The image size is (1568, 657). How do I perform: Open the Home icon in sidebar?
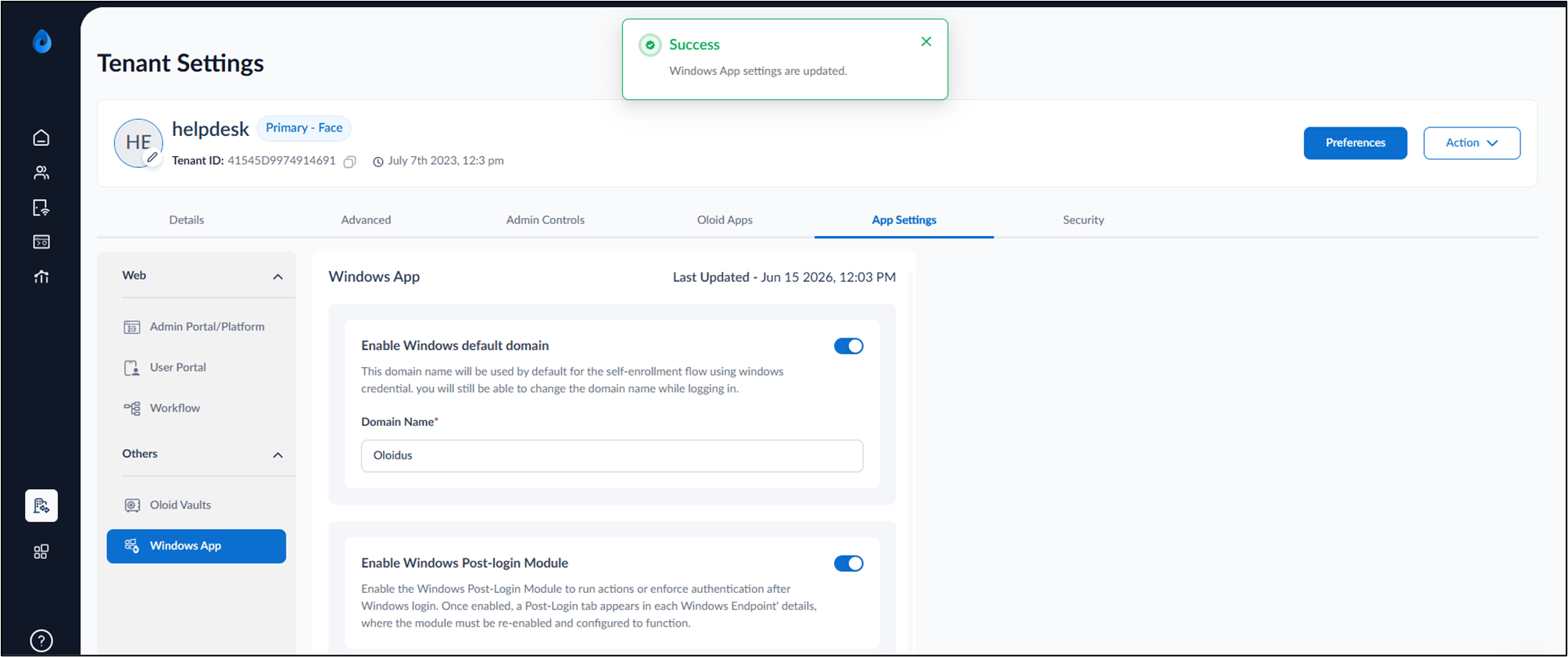click(x=41, y=138)
